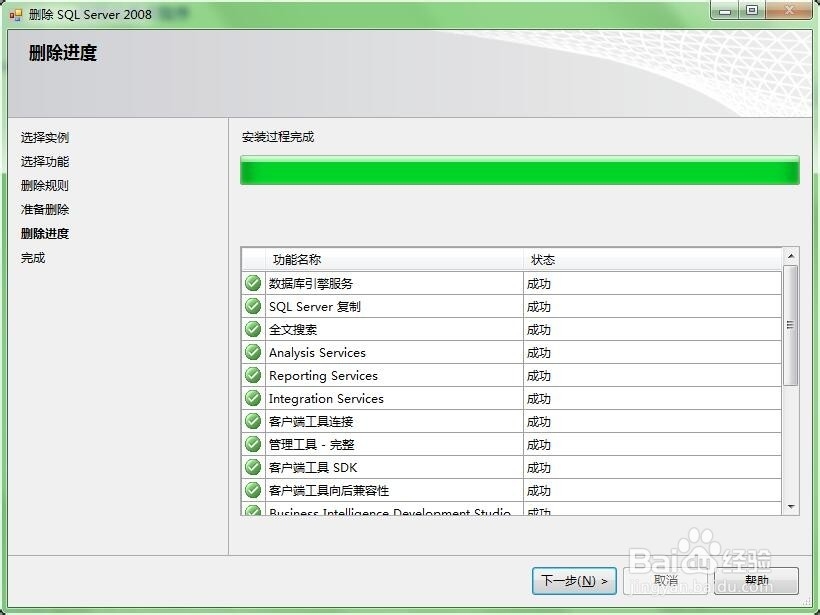Image resolution: width=820 pixels, height=615 pixels.
Task: Open help via the 帮助 button
Action: point(757,580)
